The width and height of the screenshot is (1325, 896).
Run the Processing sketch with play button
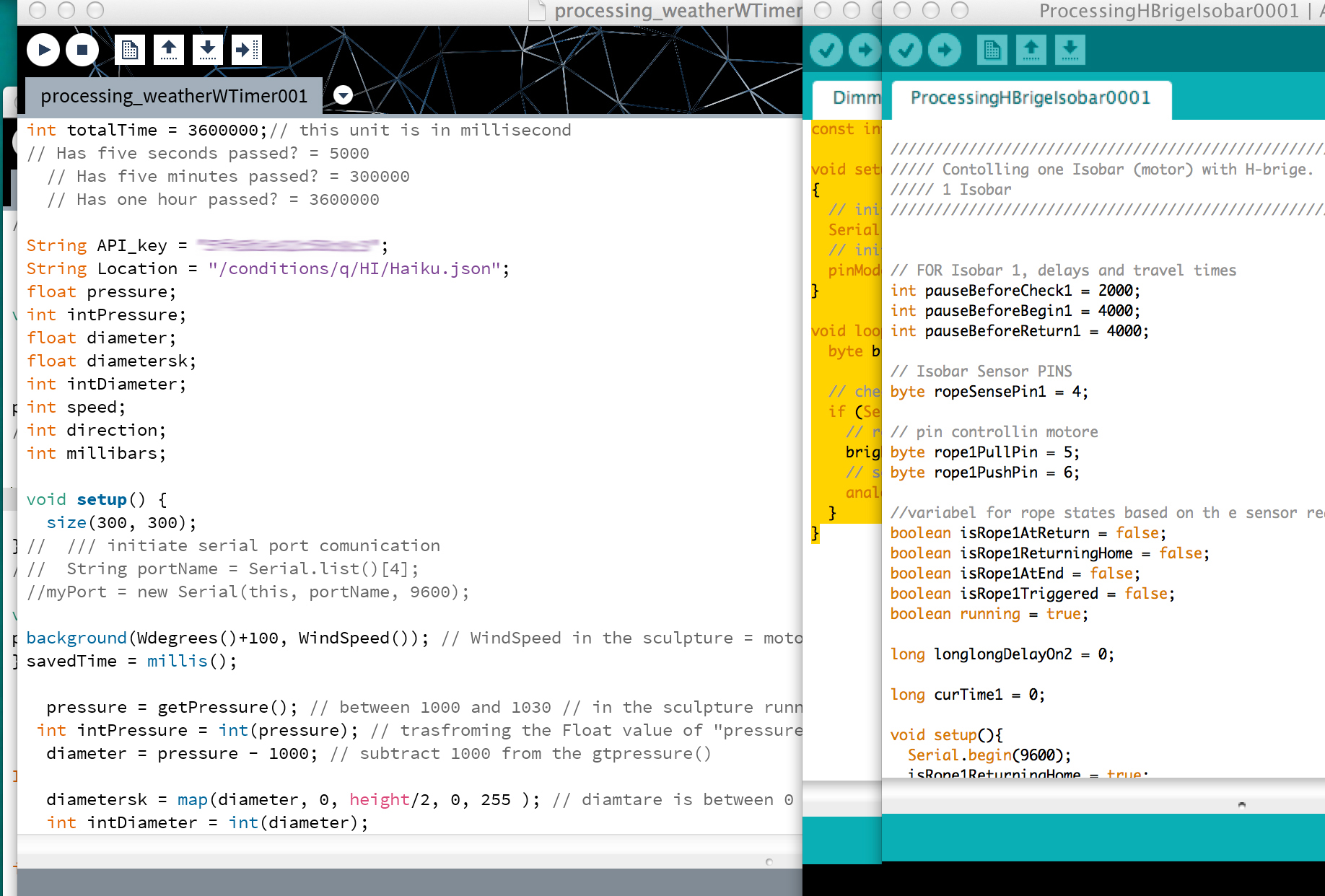43,50
